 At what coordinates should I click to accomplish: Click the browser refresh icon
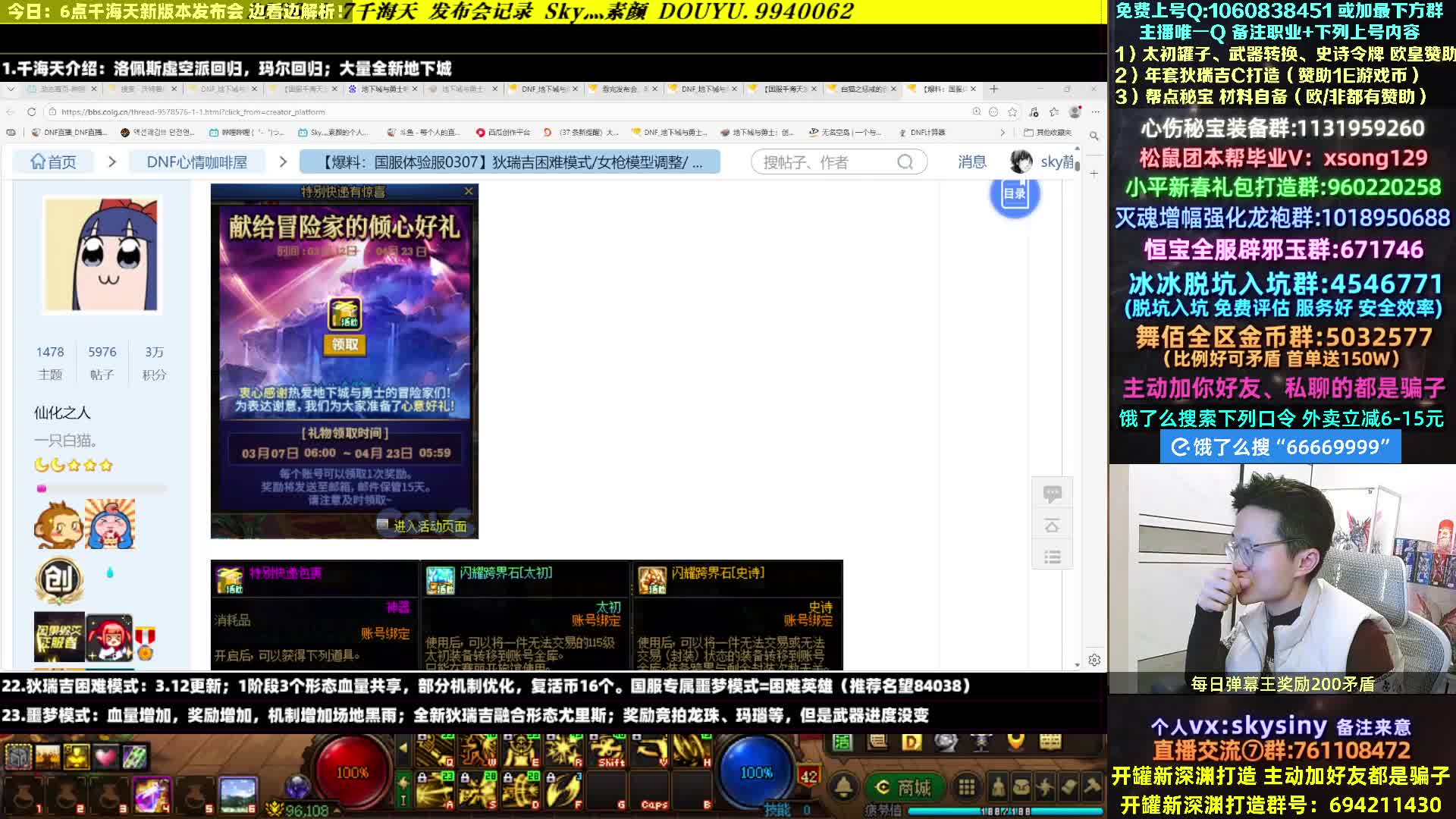(x=31, y=111)
